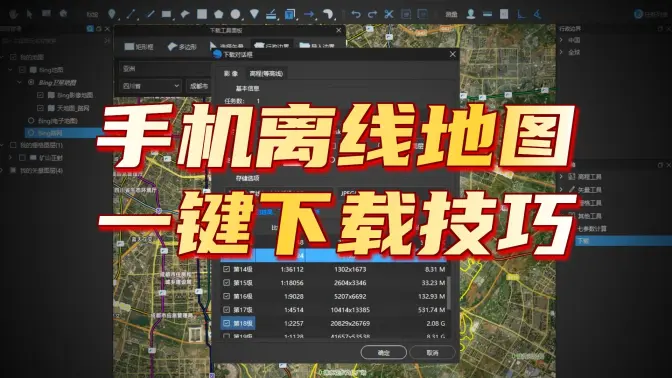
Task: Select the downward cone marker tool
Action: [254, 14]
